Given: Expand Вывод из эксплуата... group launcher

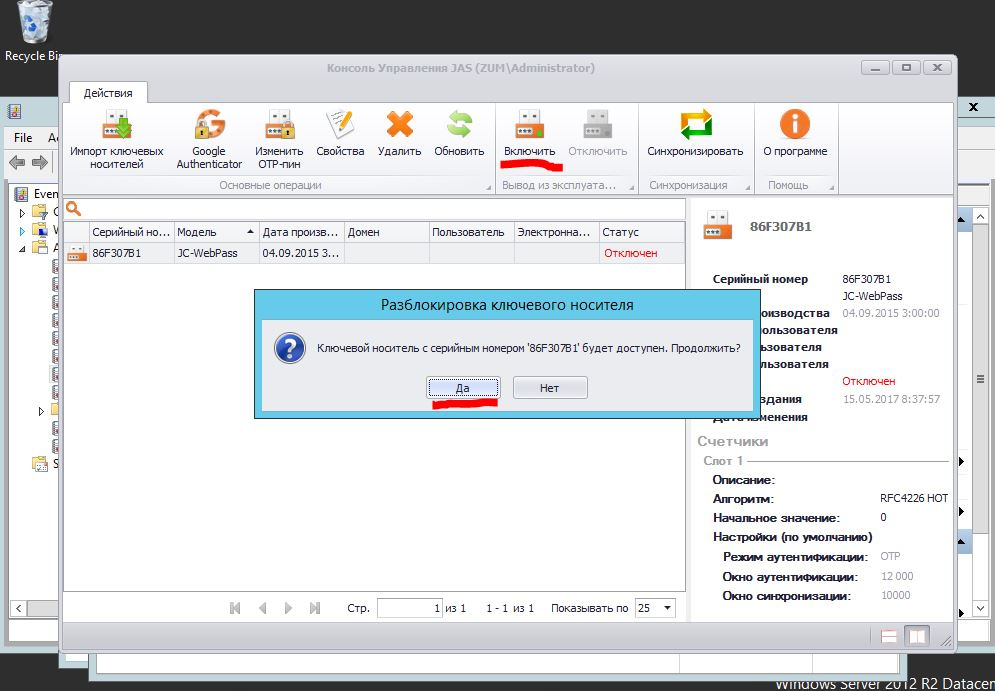Looking at the screenshot, I should tap(631, 187).
